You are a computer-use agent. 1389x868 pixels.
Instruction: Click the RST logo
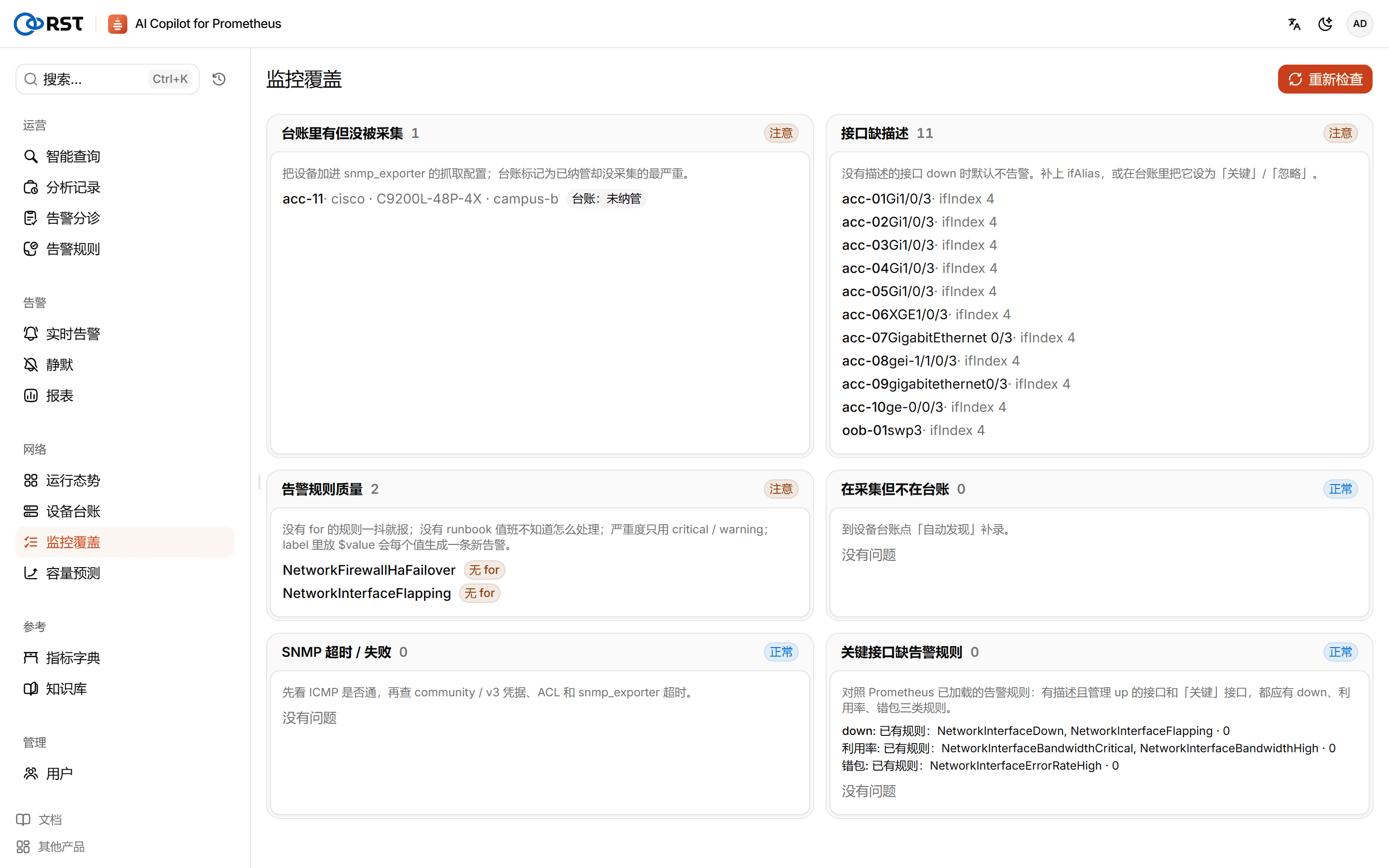click(x=48, y=24)
